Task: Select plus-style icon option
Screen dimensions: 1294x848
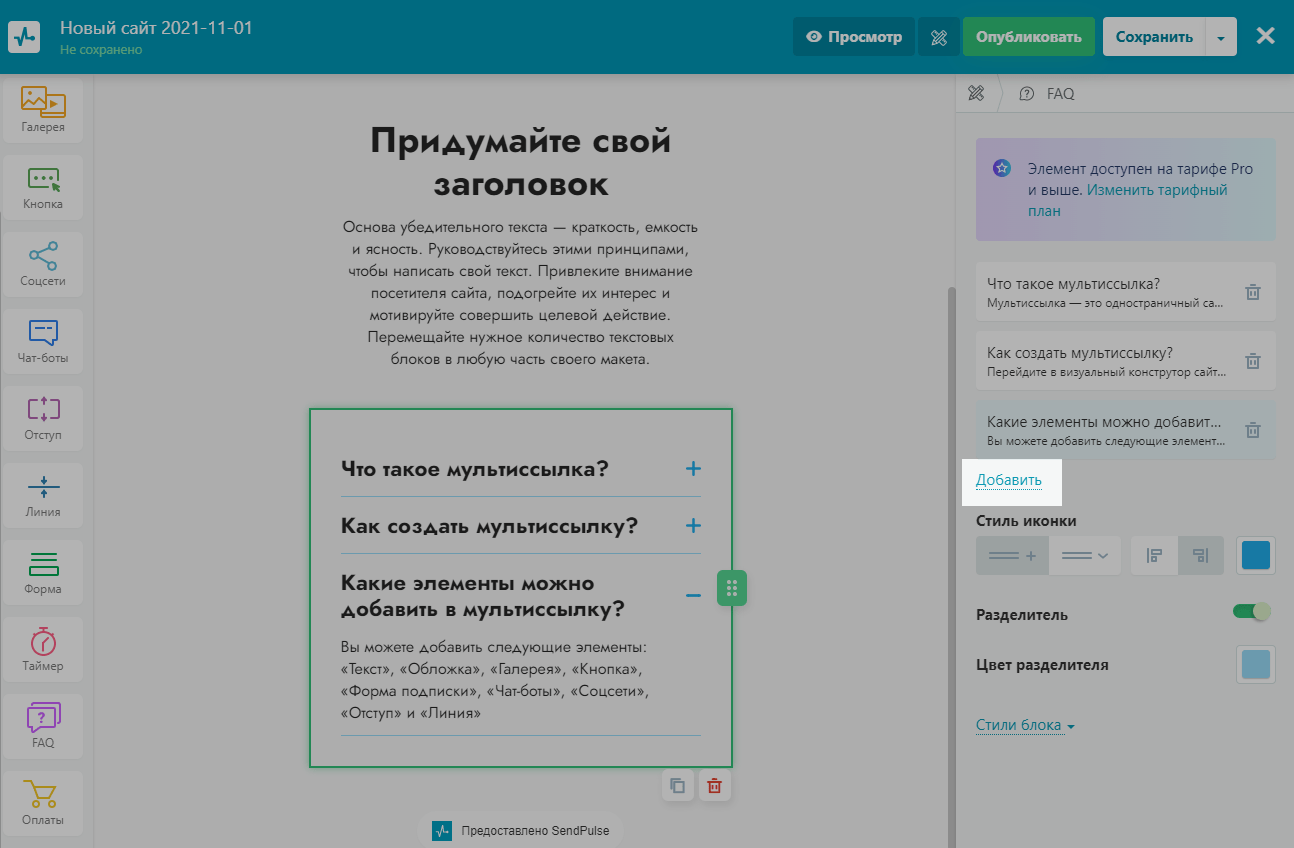Action: point(1012,556)
